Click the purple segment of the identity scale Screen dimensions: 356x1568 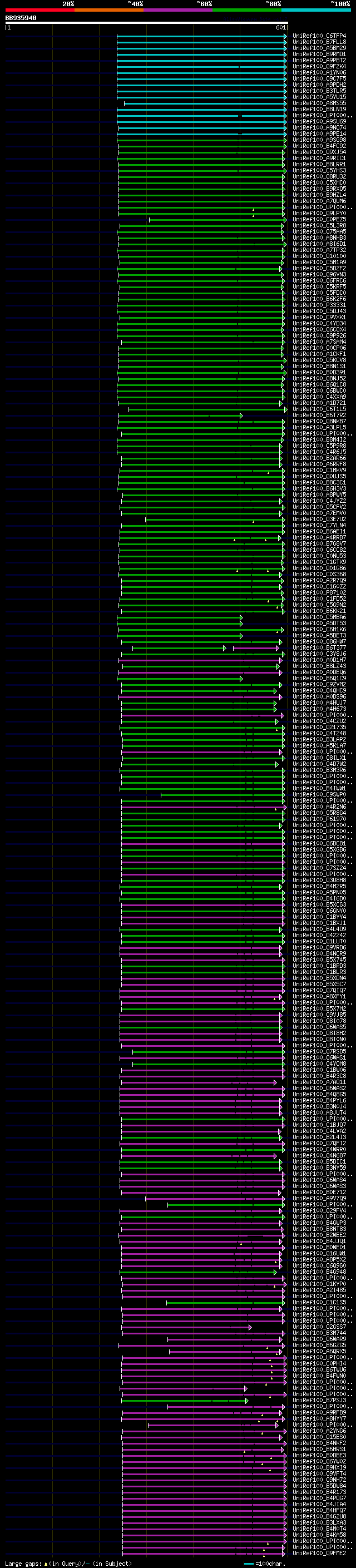pos(179,10)
